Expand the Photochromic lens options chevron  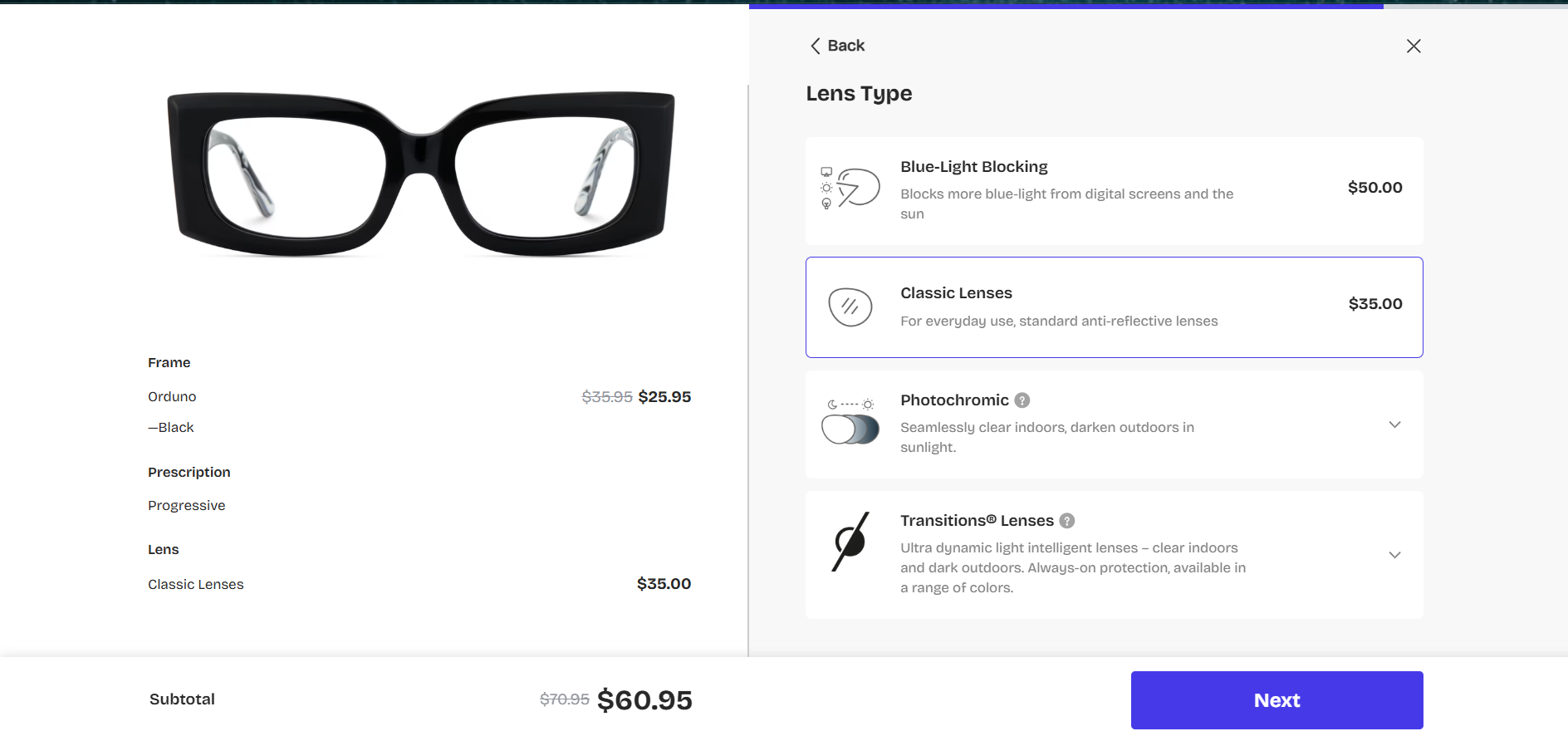point(1394,424)
